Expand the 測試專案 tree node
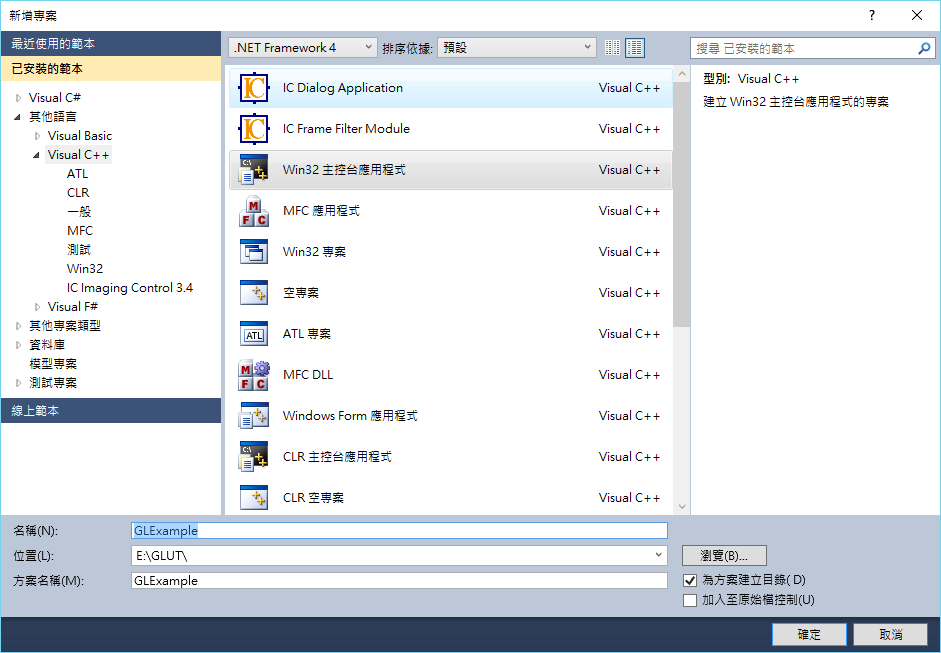Viewport: 941px width, 653px height. 18,383
